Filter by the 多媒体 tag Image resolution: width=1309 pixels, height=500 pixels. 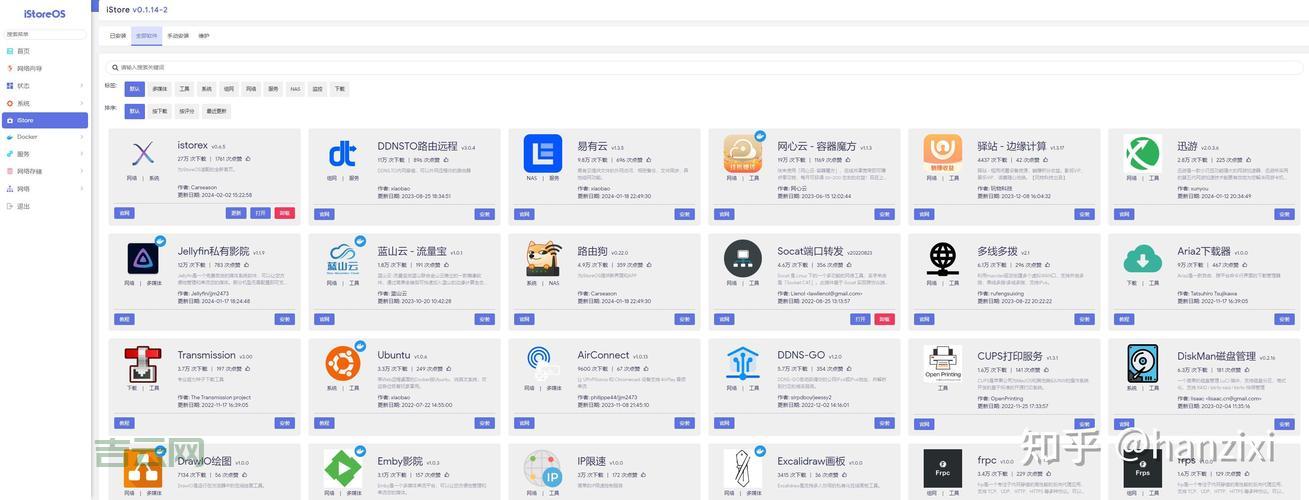(160, 89)
